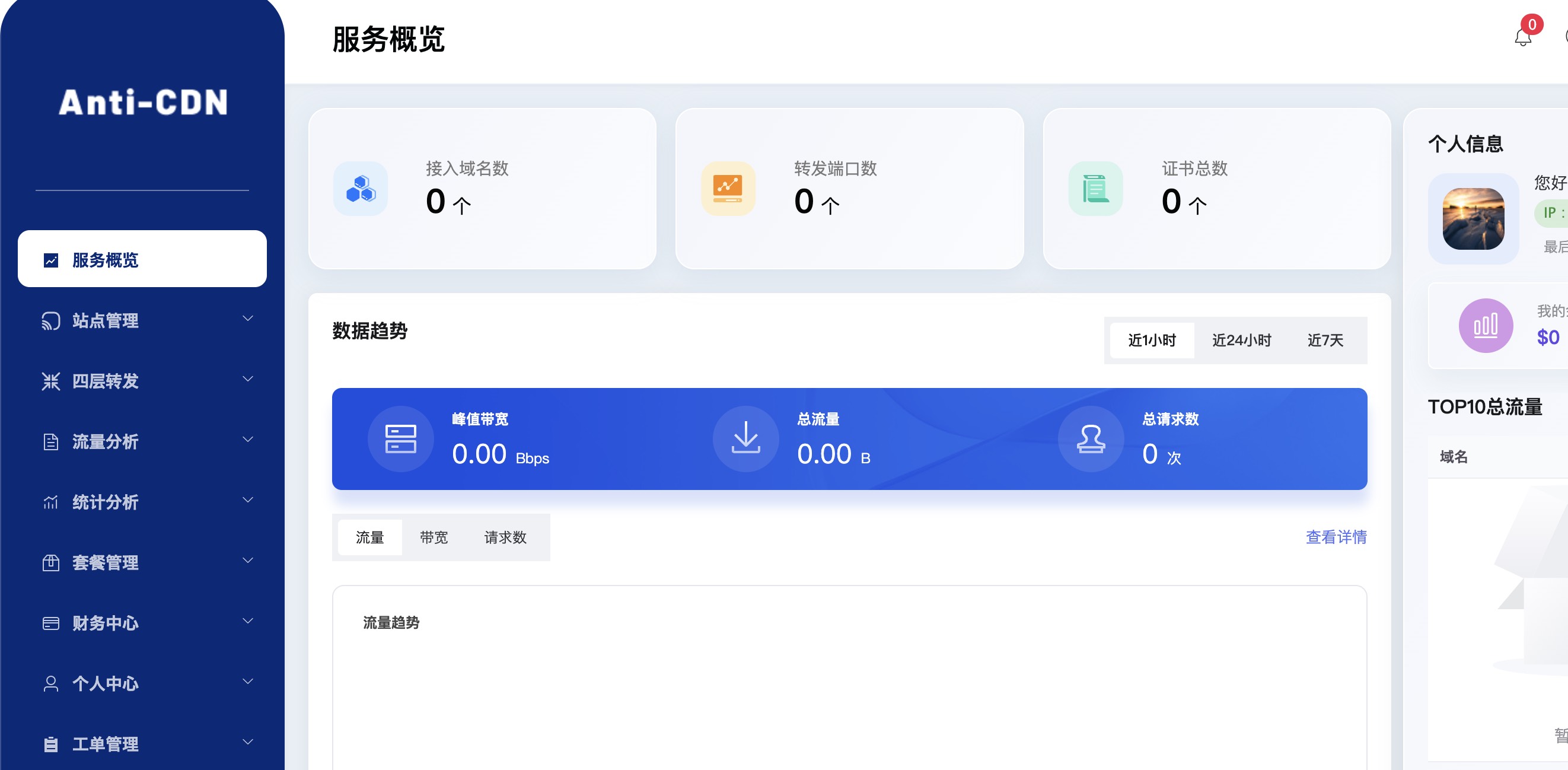Click the notification bell icon

(1522, 37)
